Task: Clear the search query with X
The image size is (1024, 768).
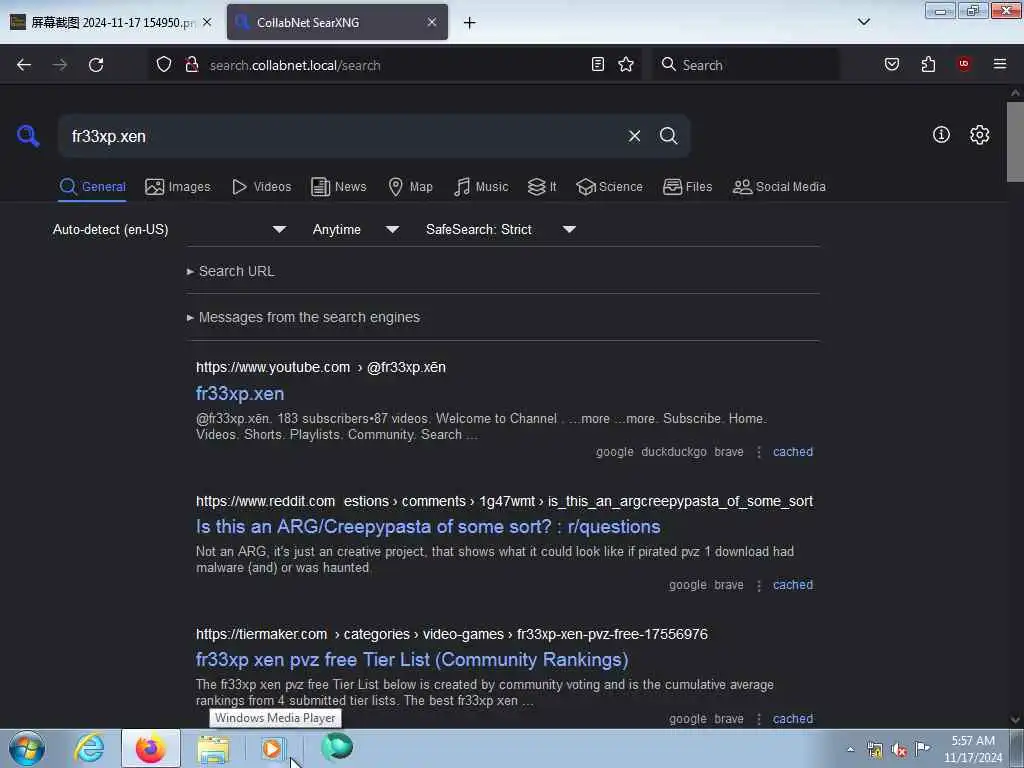Action: coord(634,136)
